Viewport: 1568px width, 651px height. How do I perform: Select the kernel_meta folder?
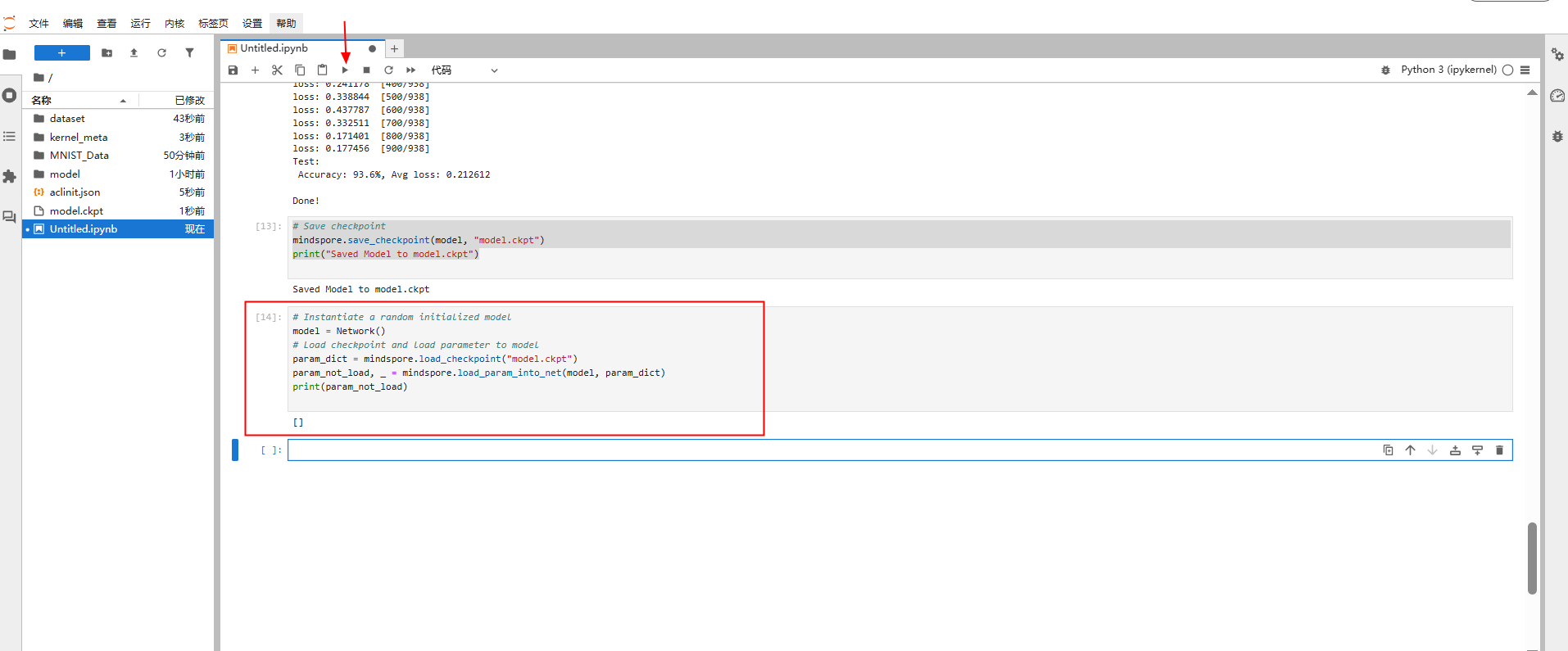[x=118, y=138]
